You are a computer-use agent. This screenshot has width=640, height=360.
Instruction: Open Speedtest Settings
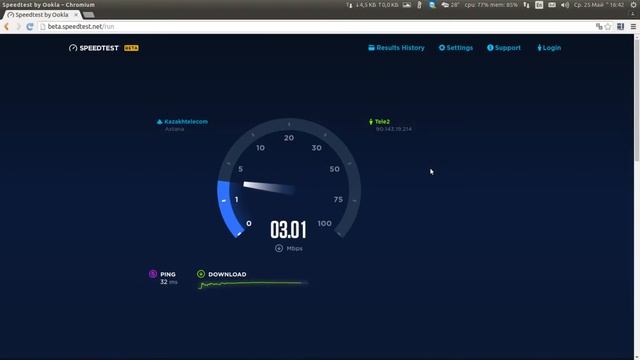click(456, 48)
